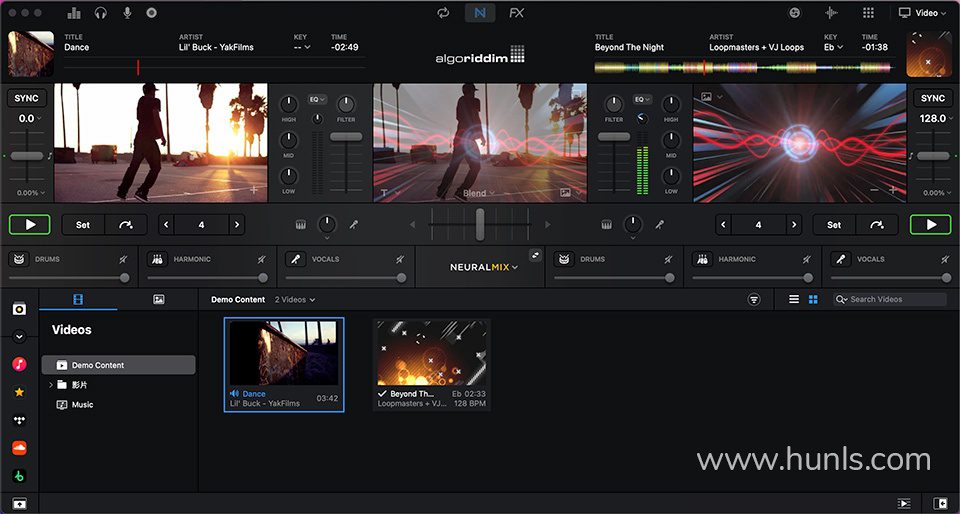The width and height of the screenshot is (960, 514).
Task: Open the NEURALMIX dropdown
Action: tap(484, 267)
